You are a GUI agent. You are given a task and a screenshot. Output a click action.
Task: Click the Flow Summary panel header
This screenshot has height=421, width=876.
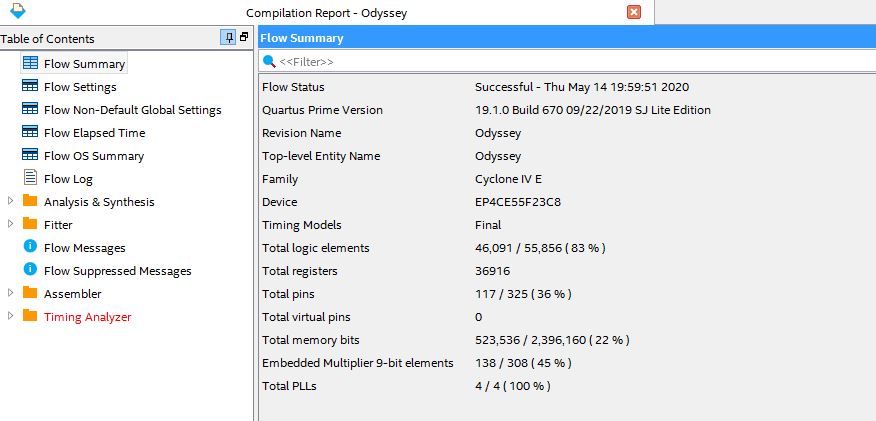[x=567, y=38]
